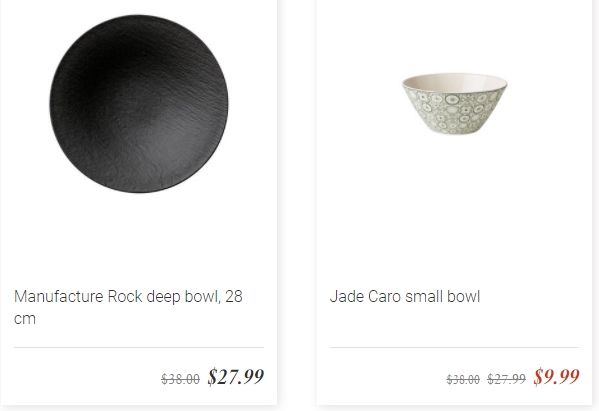This screenshot has width=599, height=411.
Task: Open the black Manufacture Rock bowl image
Action: 139,104
